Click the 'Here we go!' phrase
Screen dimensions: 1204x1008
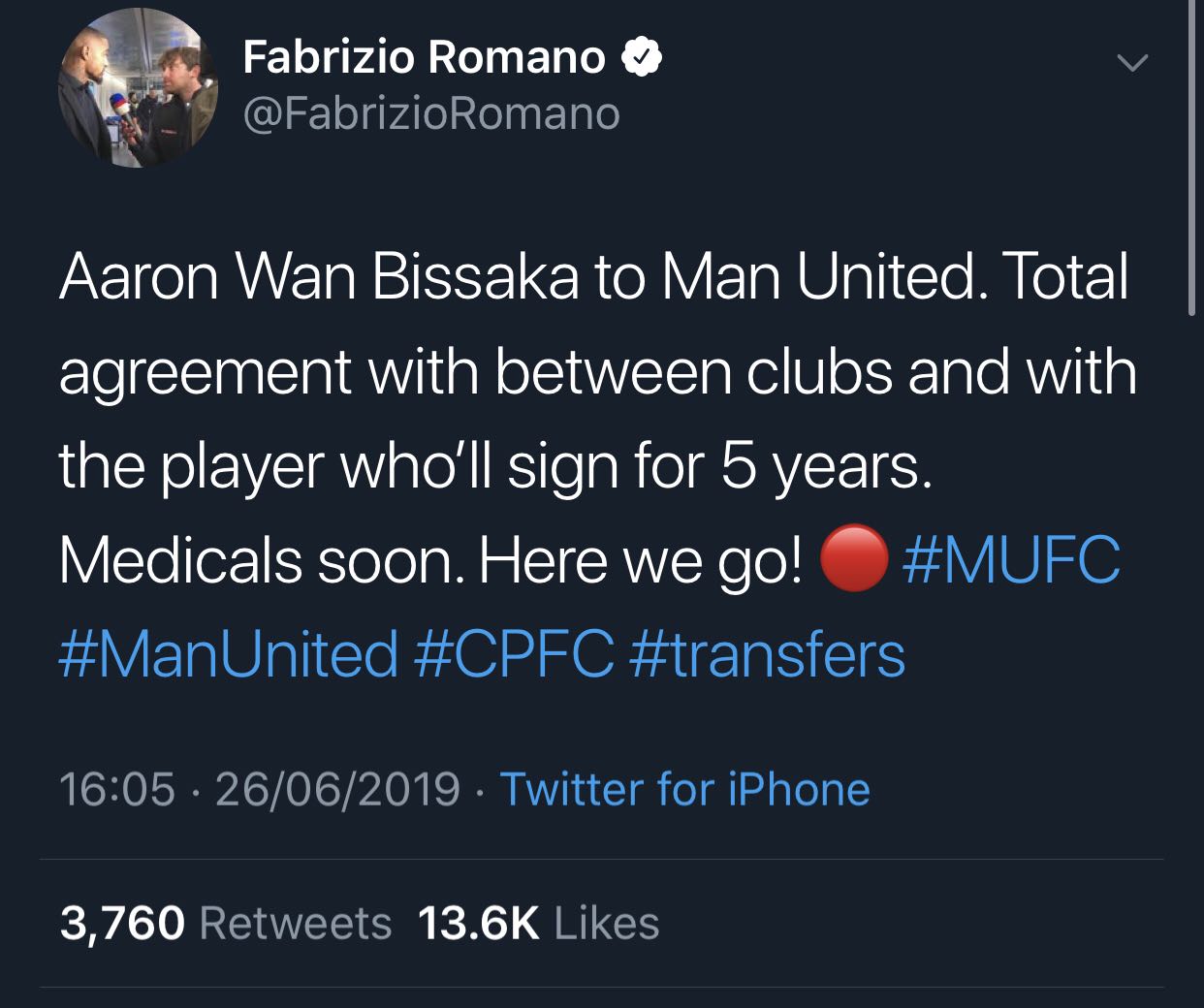[641, 560]
